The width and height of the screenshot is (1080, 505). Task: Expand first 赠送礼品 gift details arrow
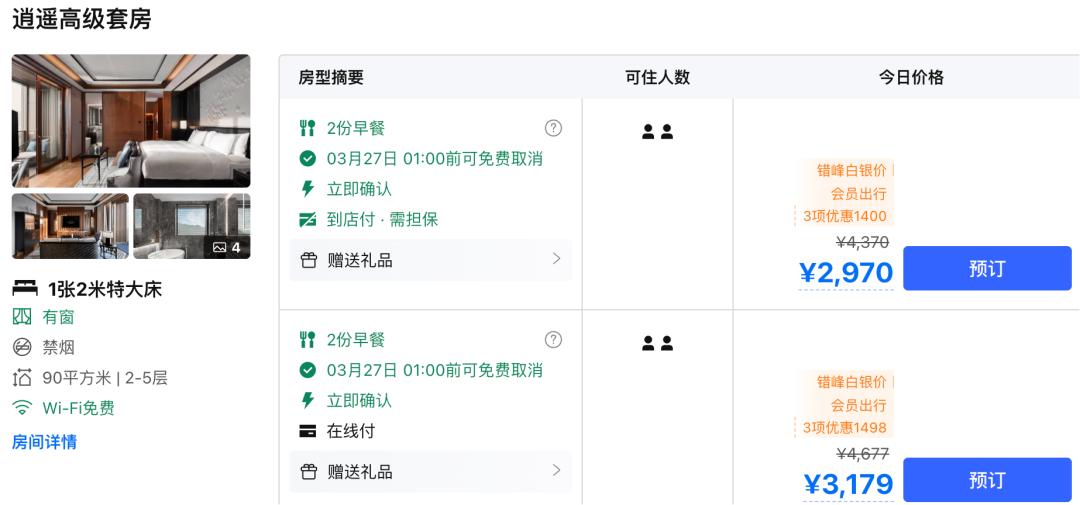pyautogui.click(x=557, y=259)
